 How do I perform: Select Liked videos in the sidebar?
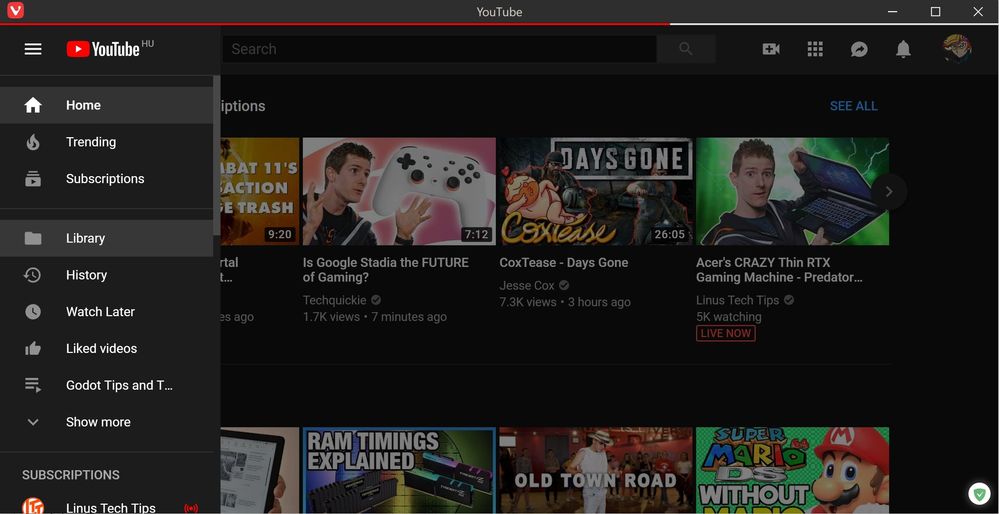[x=106, y=348]
